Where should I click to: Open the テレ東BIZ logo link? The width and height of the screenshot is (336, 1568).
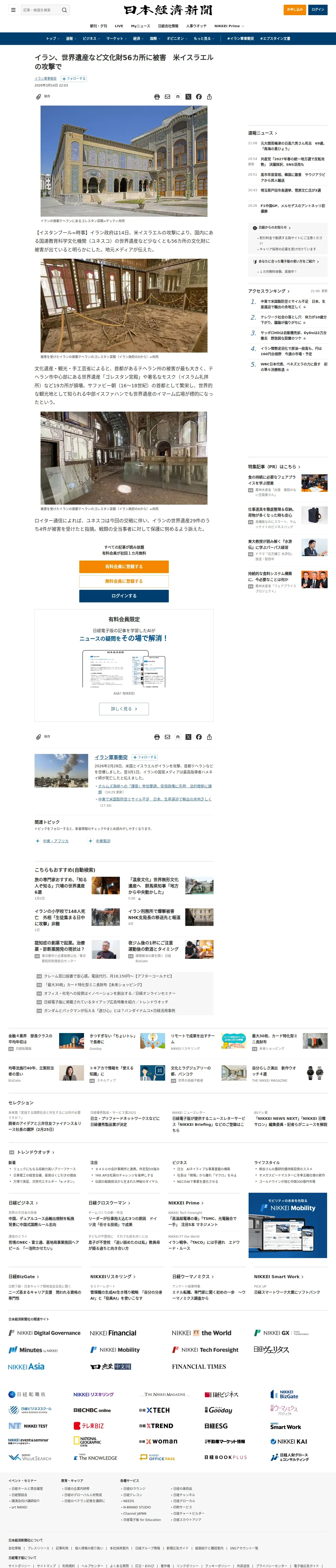(89, 1426)
